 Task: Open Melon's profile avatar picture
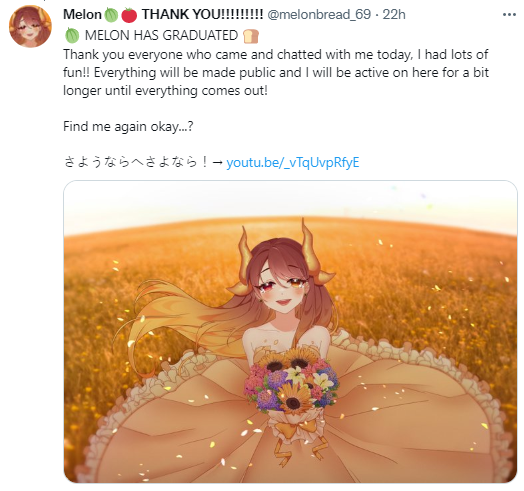coord(30,26)
